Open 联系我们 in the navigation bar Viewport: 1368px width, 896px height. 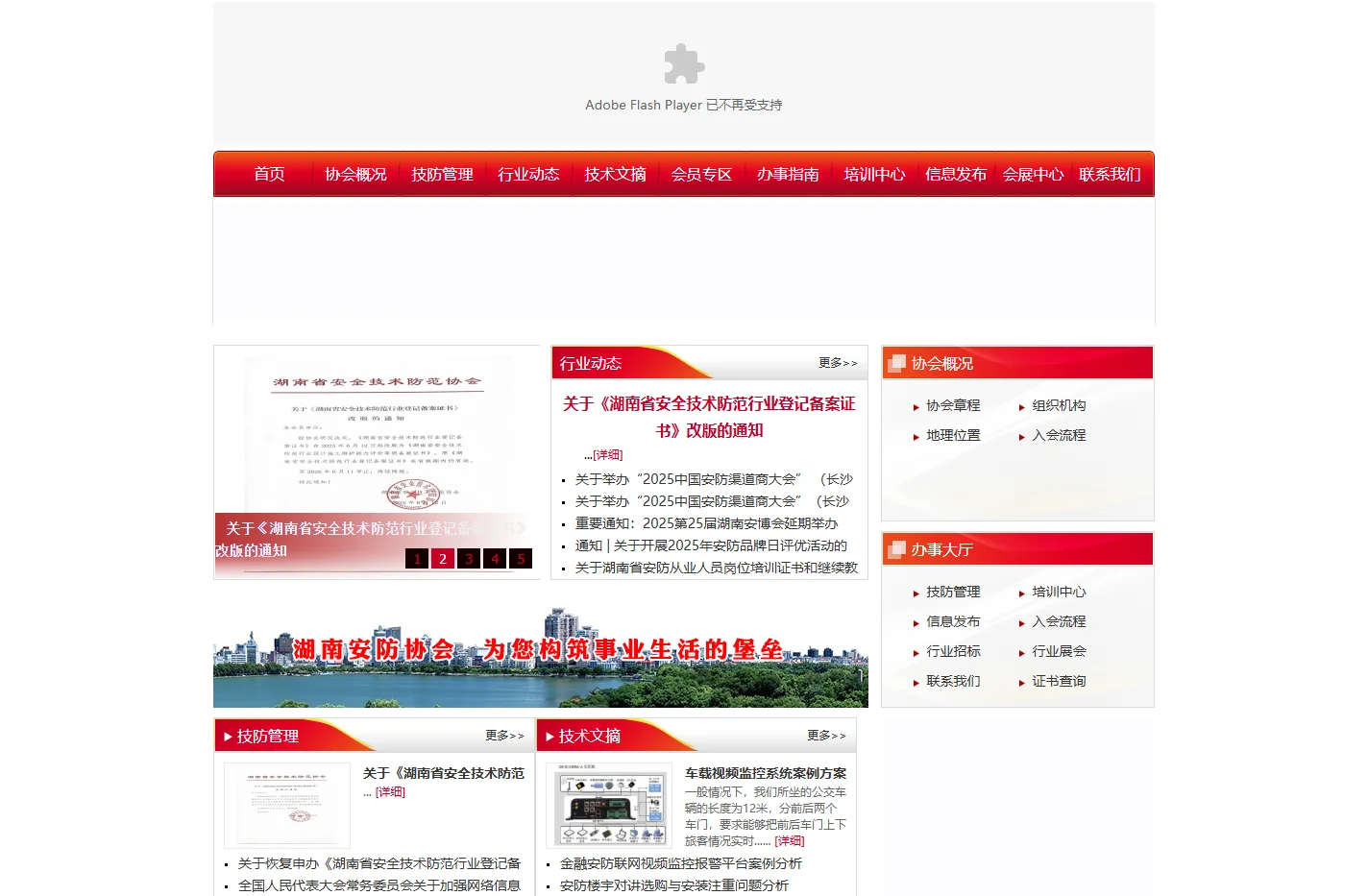[1110, 174]
